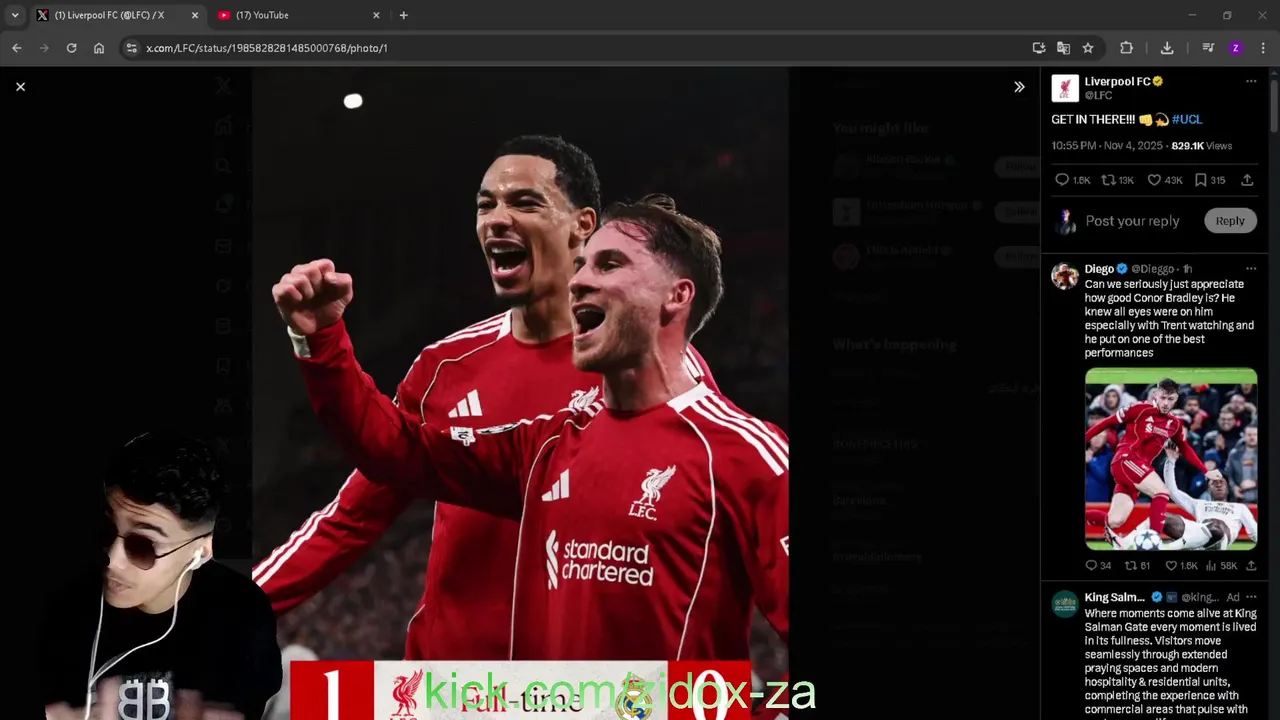Open more options on King Salman ad

1251,597
